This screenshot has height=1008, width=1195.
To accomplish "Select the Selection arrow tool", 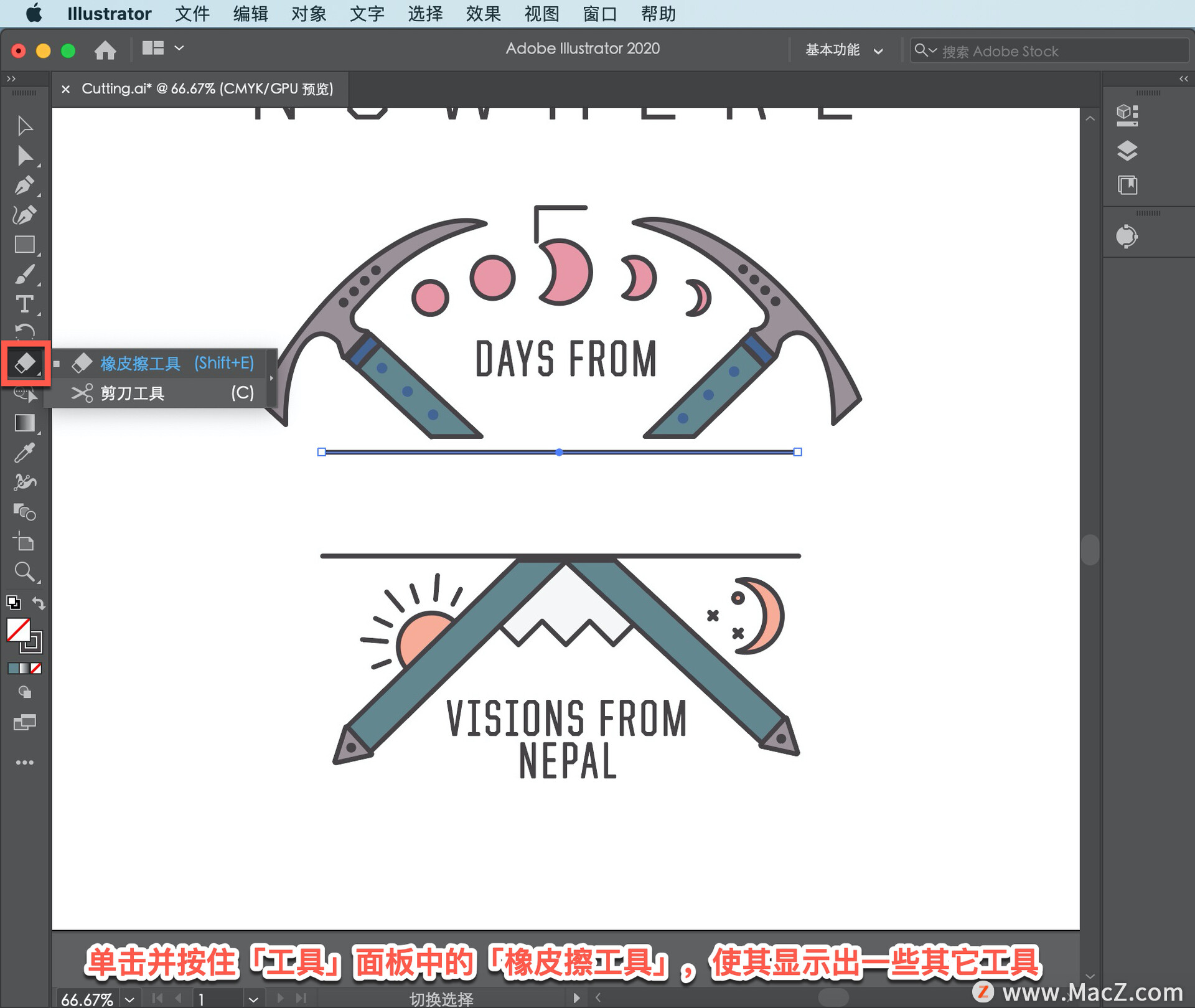I will click(x=24, y=126).
